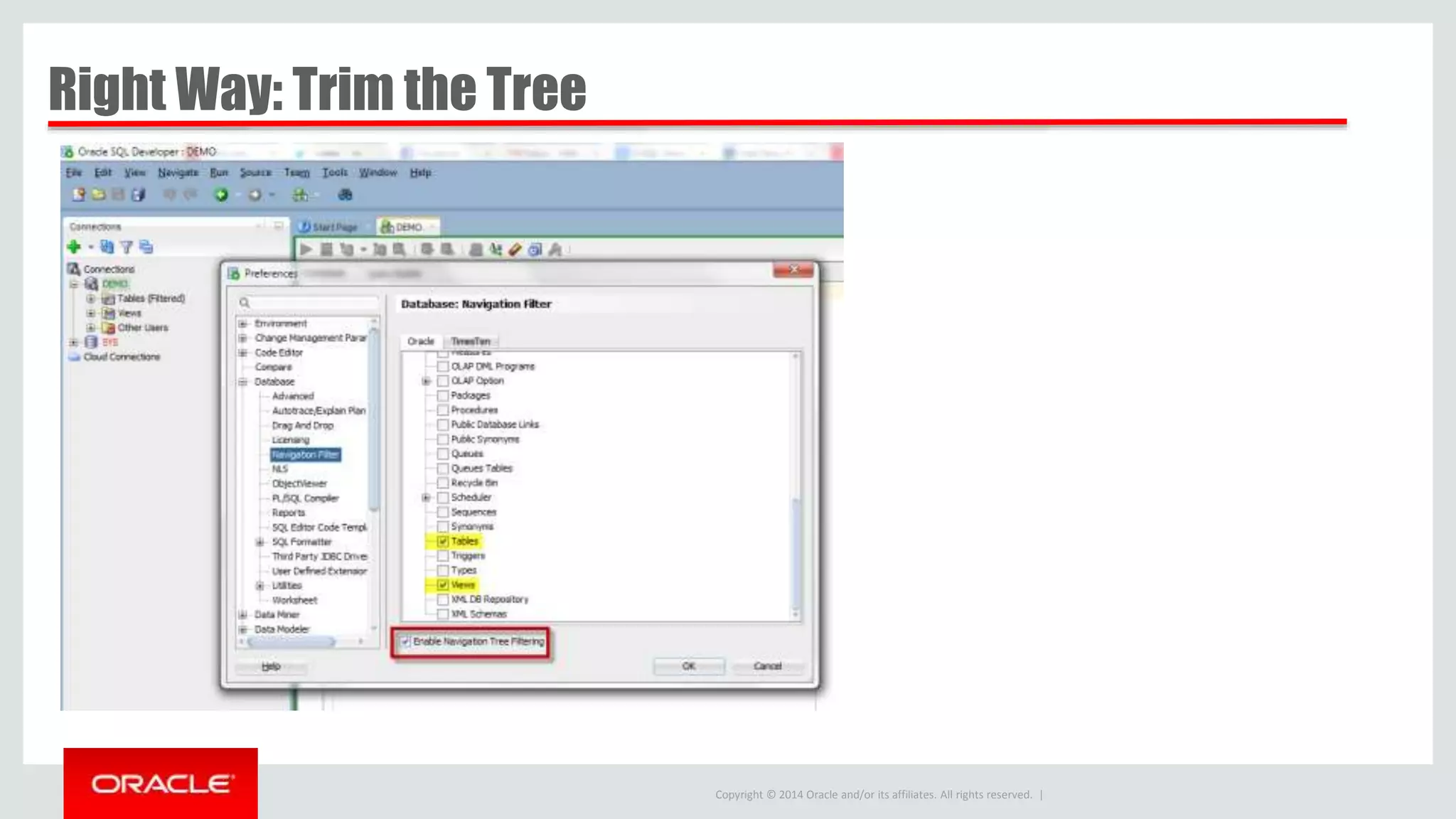Check the Packages checkbox
1456x819 pixels.
[443, 395]
